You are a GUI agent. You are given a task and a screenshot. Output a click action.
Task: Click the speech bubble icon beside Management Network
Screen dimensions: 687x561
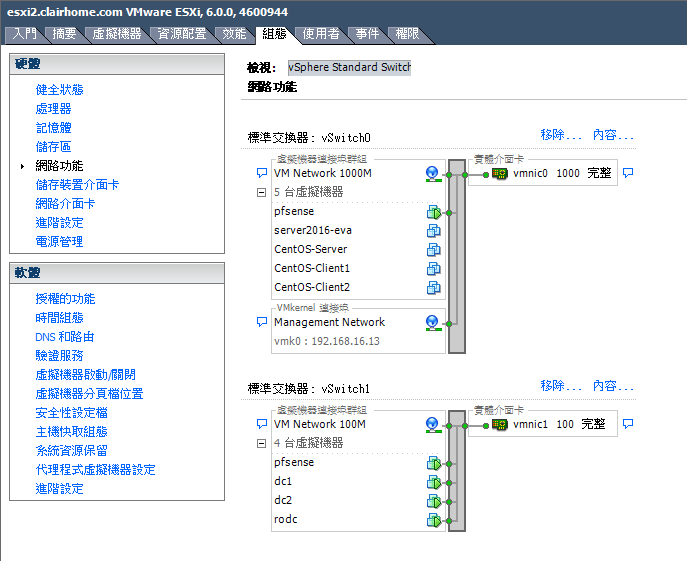point(262,322)
